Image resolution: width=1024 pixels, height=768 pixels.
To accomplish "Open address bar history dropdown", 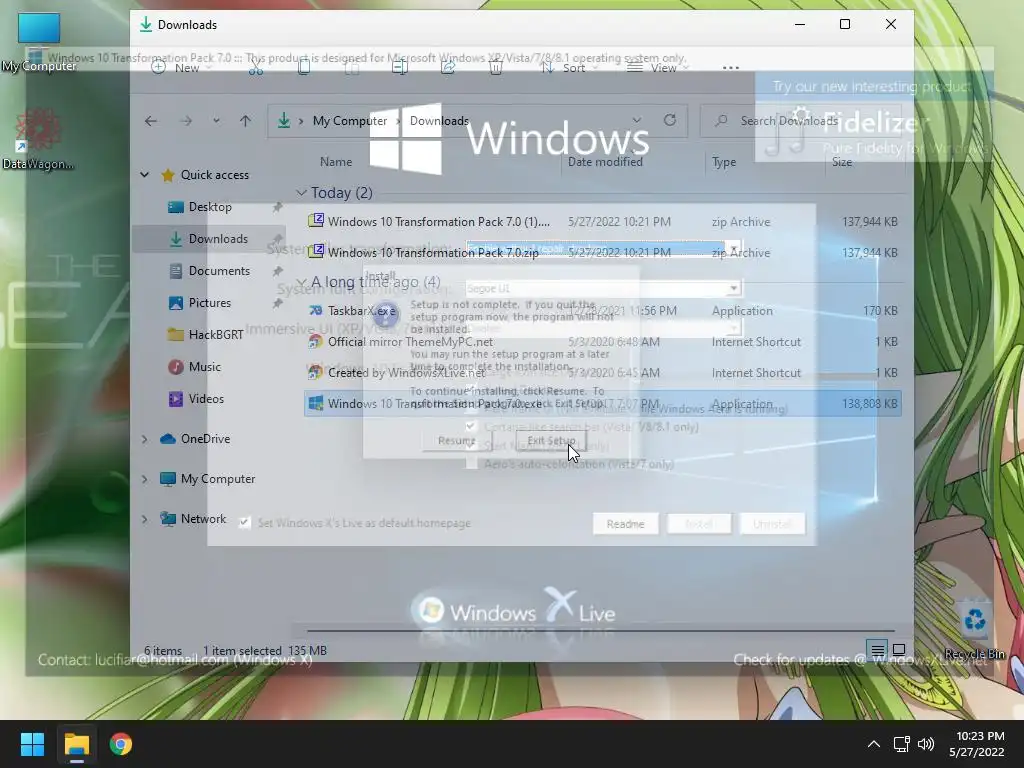I will [636, 120].
